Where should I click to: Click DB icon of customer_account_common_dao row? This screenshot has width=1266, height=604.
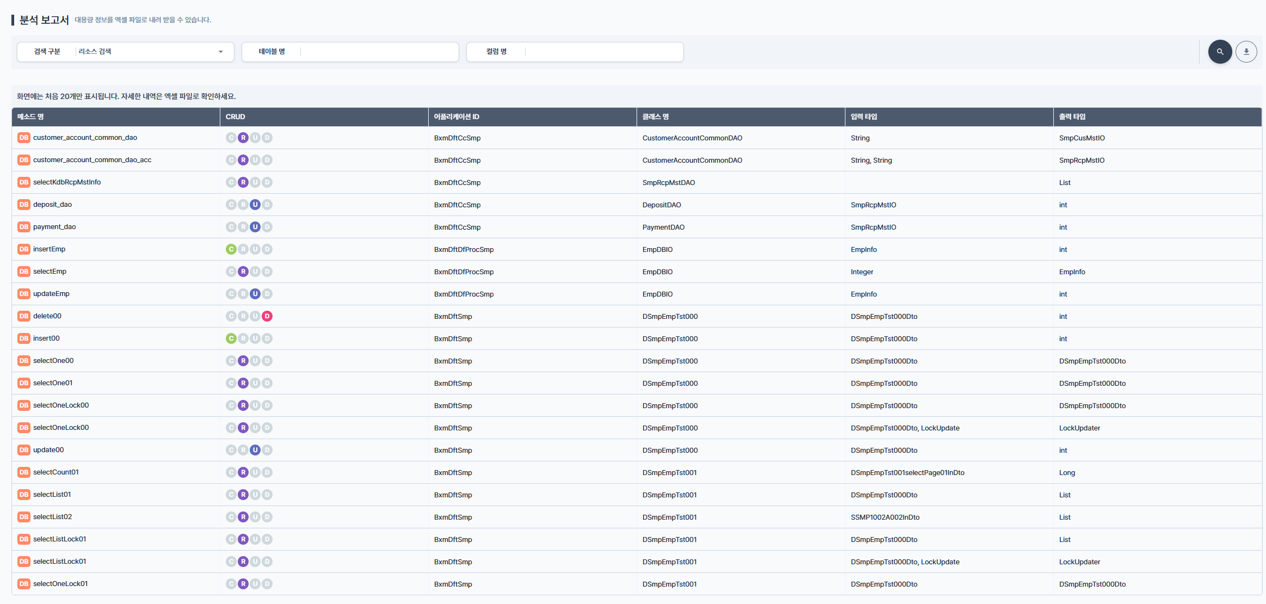pos(23,138)
